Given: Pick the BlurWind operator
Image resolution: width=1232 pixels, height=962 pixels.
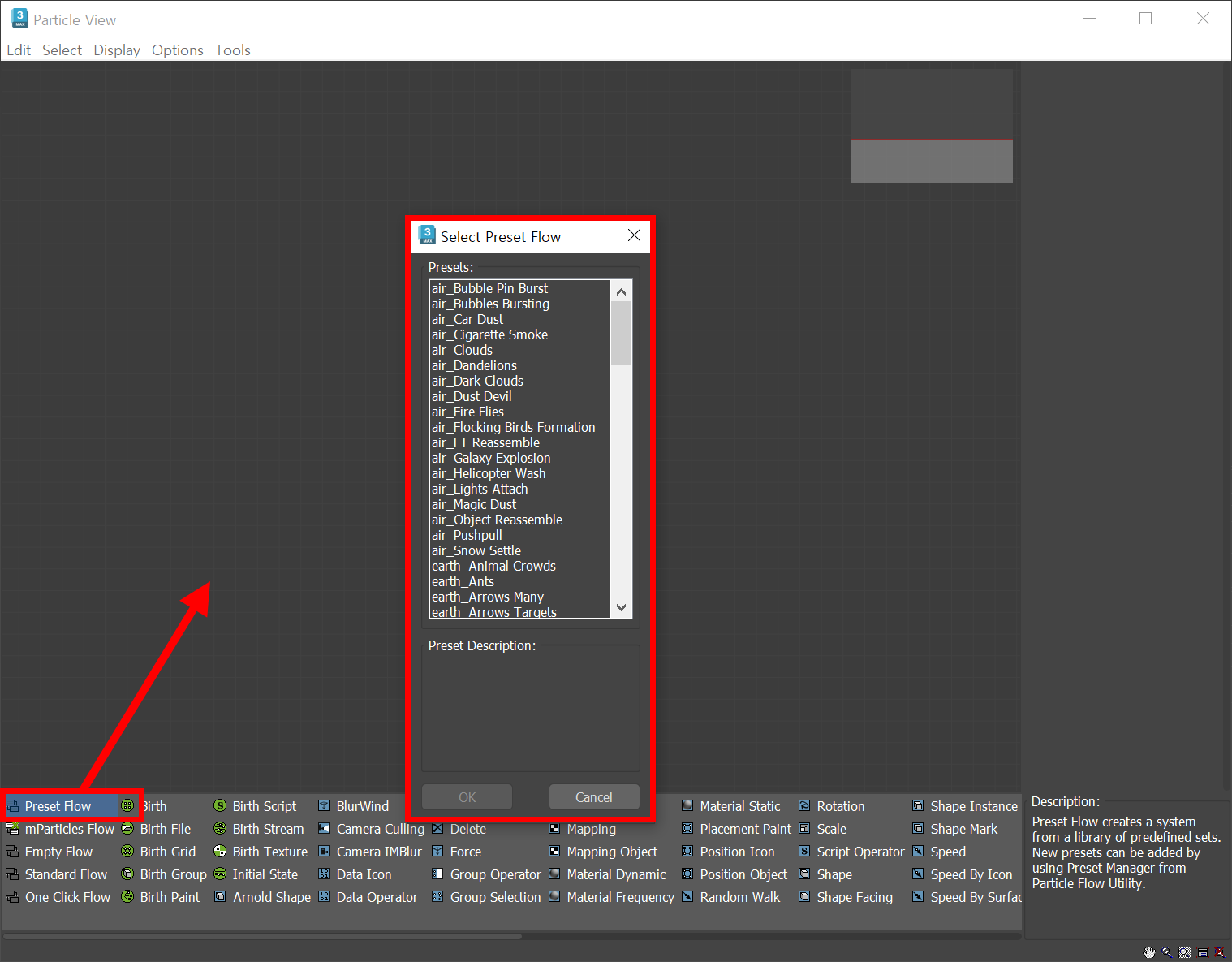Looking at the screenshot, I should coord(354,806).
